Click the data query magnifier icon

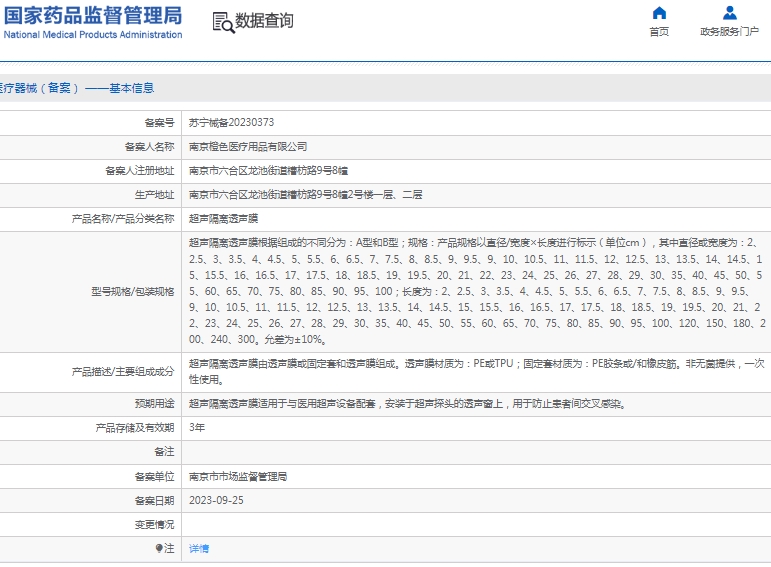pos(223,23)
